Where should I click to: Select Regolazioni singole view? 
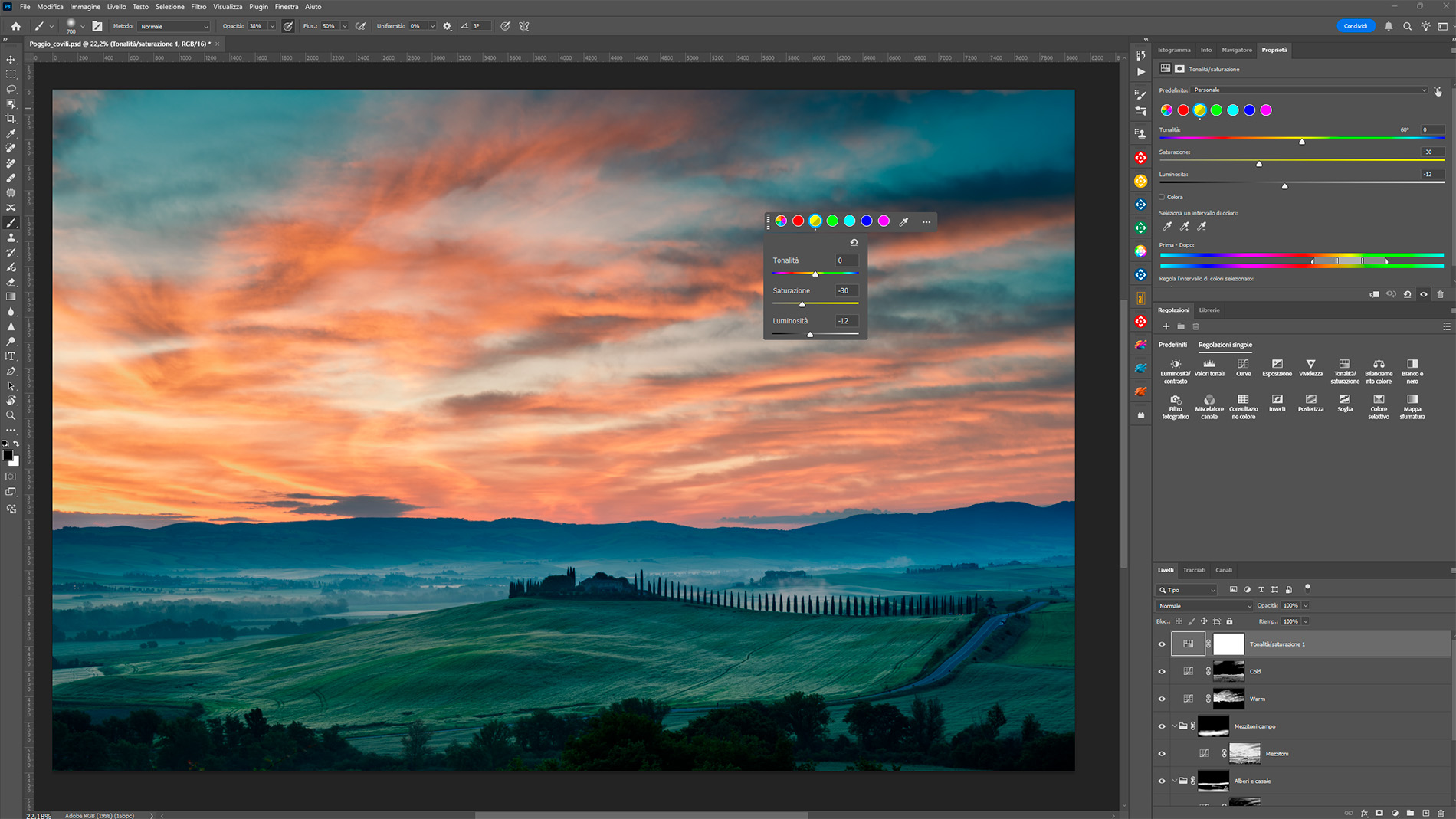click(x=1225, y=345)
